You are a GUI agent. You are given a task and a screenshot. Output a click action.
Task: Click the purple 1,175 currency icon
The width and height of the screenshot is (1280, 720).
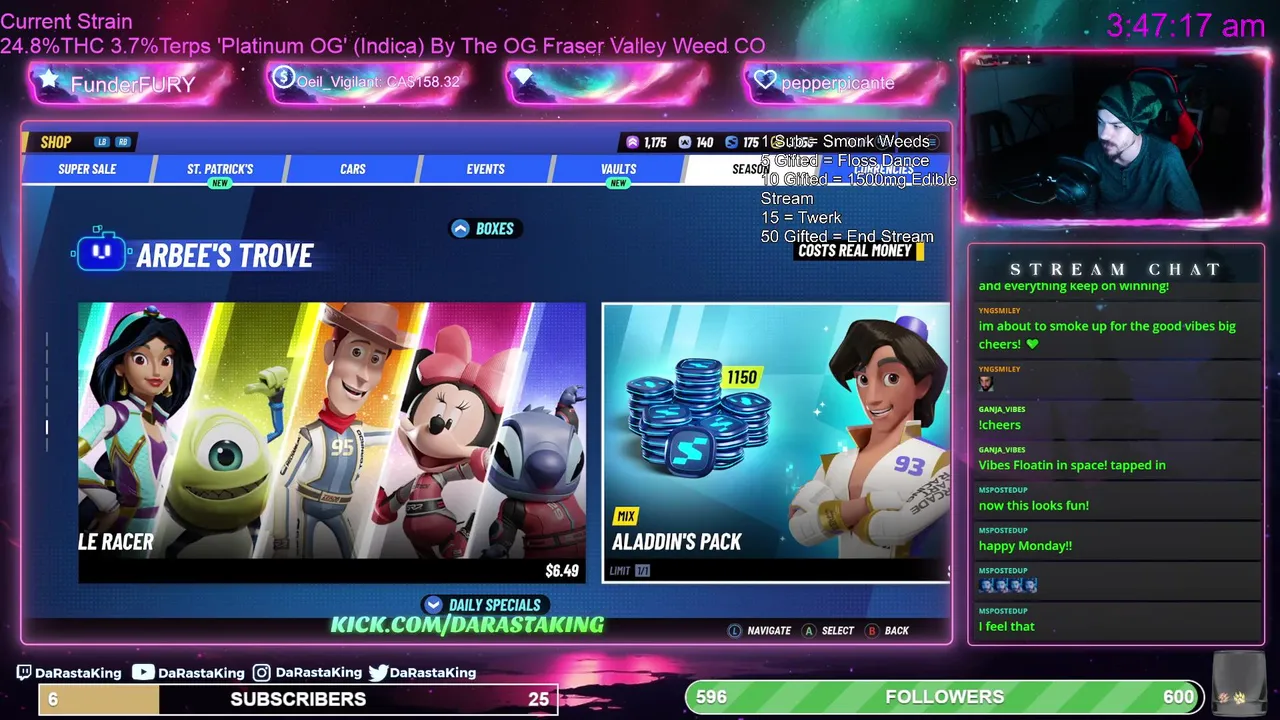click(632, 142)
